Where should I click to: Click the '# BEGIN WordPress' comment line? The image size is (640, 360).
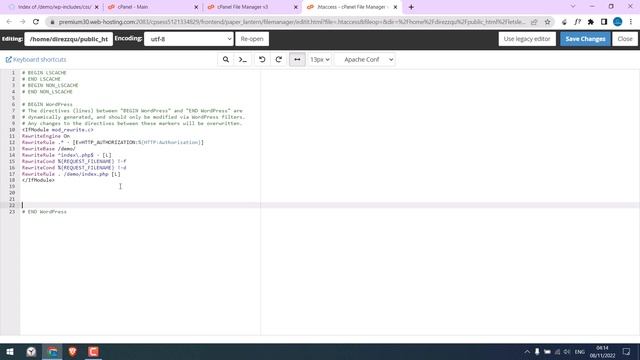[x=47, y=104]
